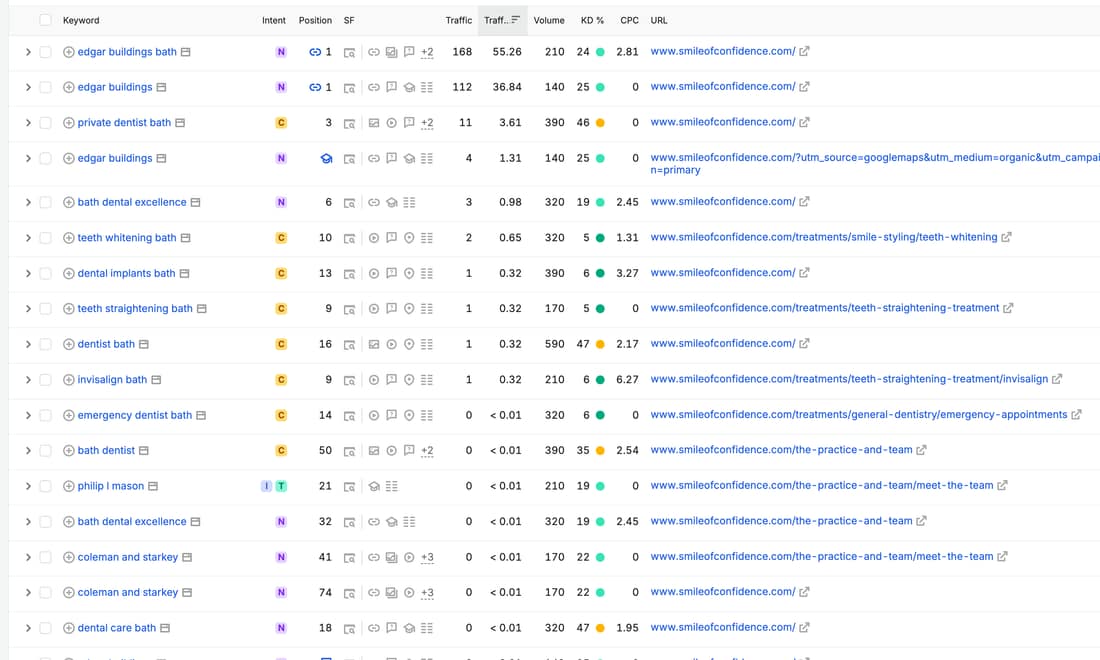Sort table by Volume column header

(549, 20)
